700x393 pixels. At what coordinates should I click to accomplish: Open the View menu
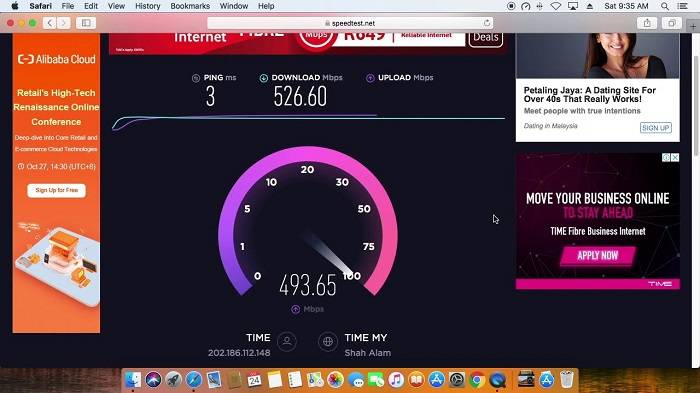[116, 6]
